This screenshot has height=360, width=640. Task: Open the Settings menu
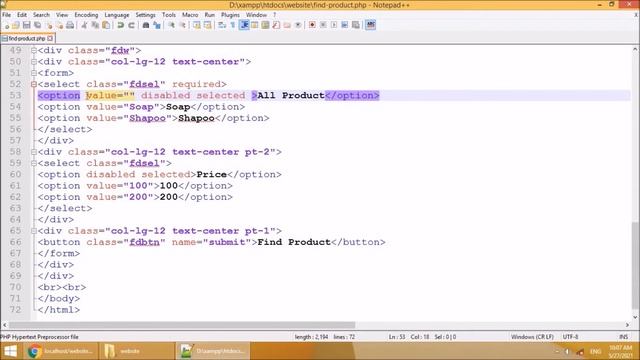click(145, 15)
